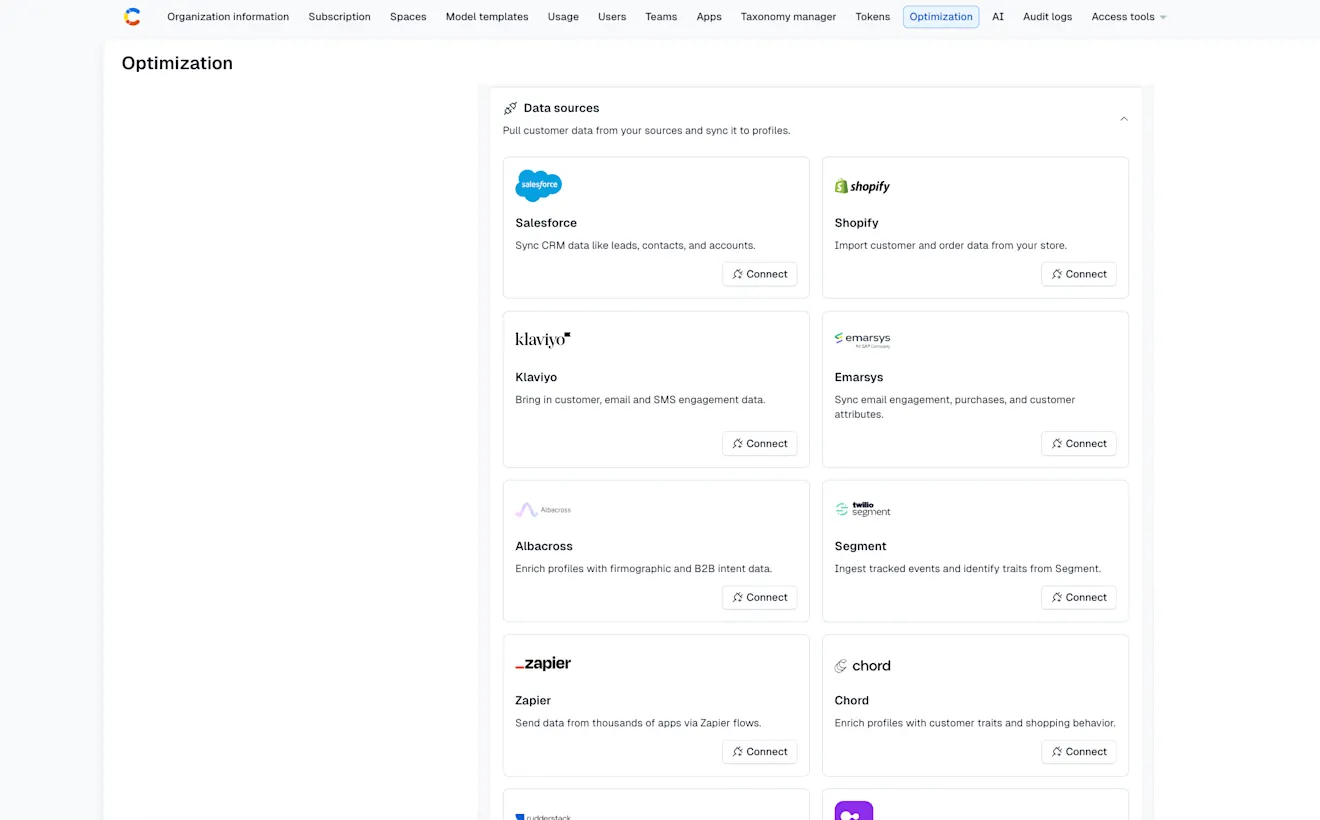Click the app logo in top-left corner
This screenshot has width=1320, height=820.
132,16
